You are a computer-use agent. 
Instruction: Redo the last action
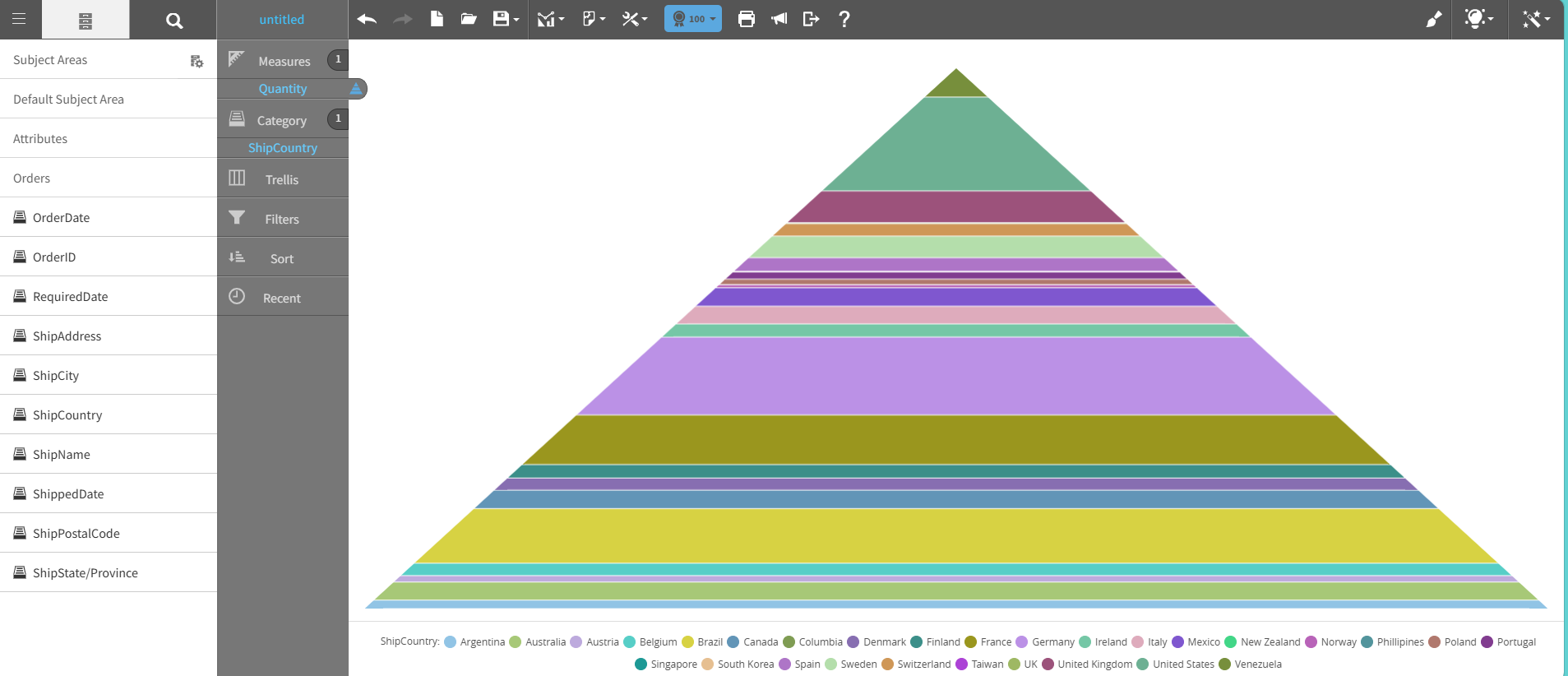[402, 19]
